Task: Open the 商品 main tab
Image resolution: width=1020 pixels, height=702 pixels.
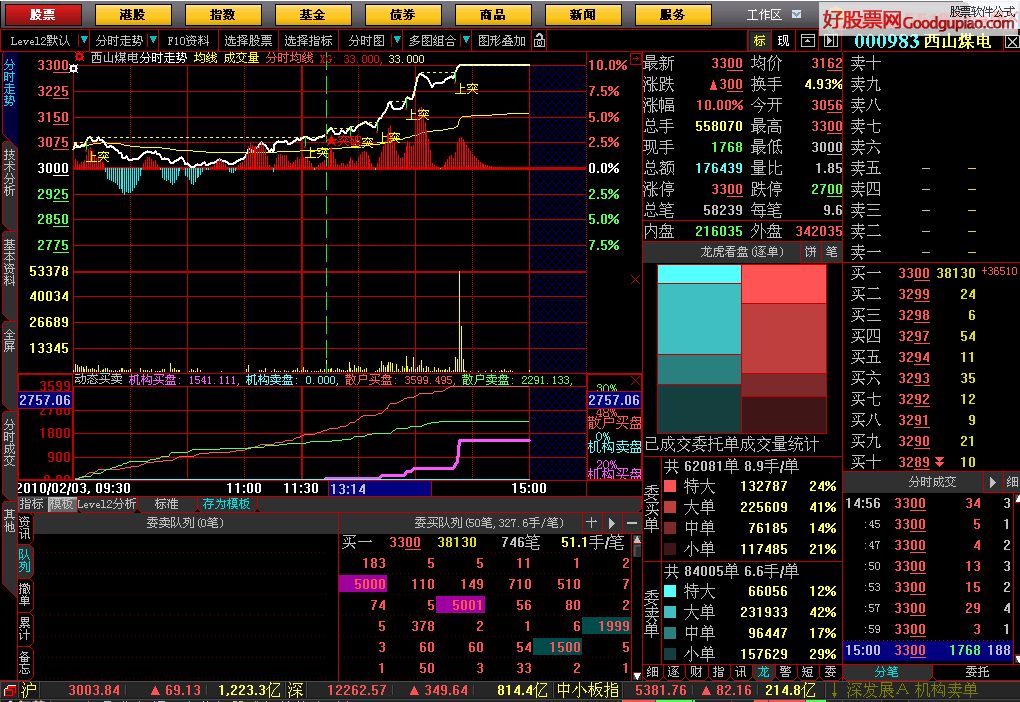Action: point(492,14)
